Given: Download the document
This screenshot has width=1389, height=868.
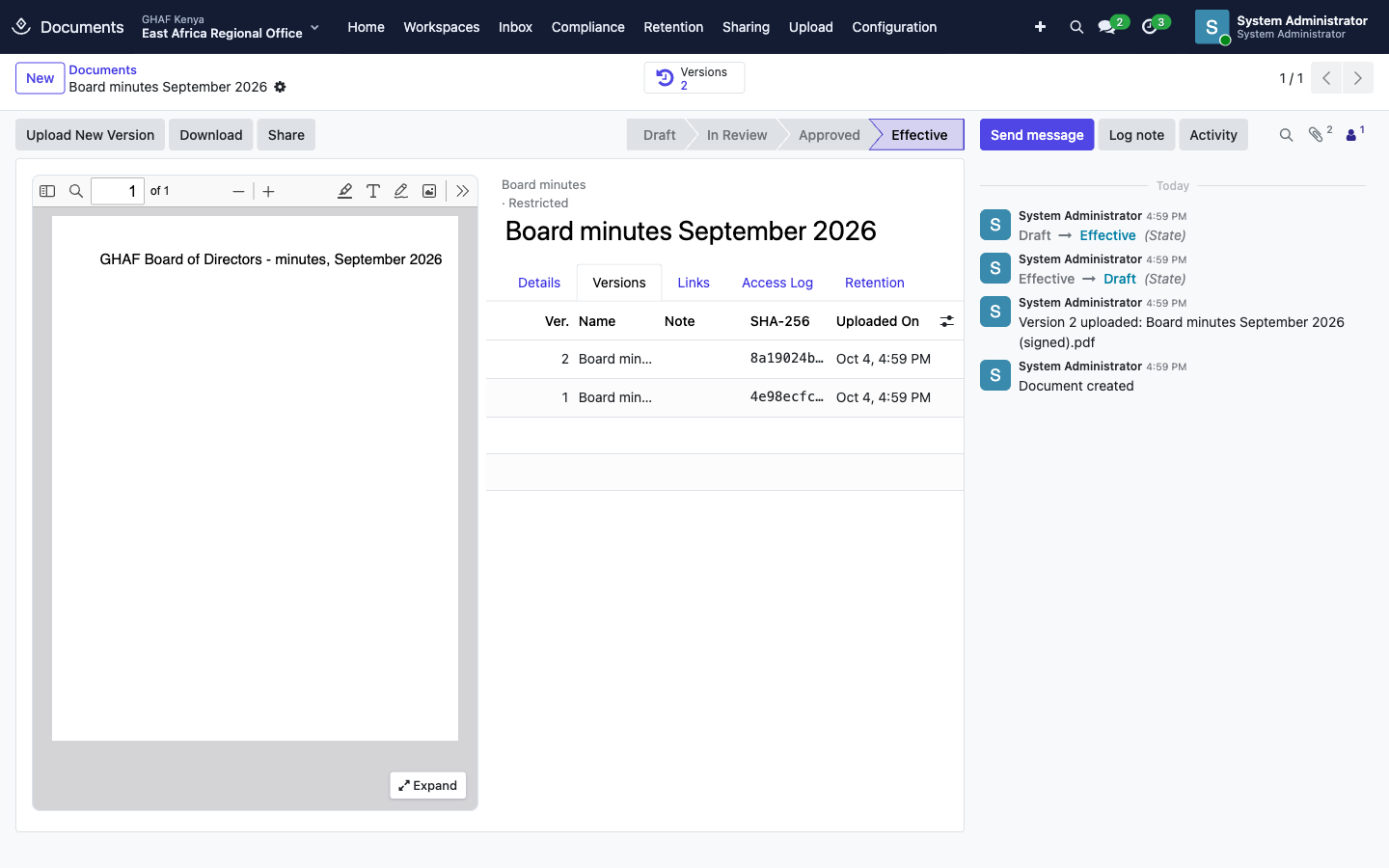Looking at the screenshot, I should coord(211,135).
